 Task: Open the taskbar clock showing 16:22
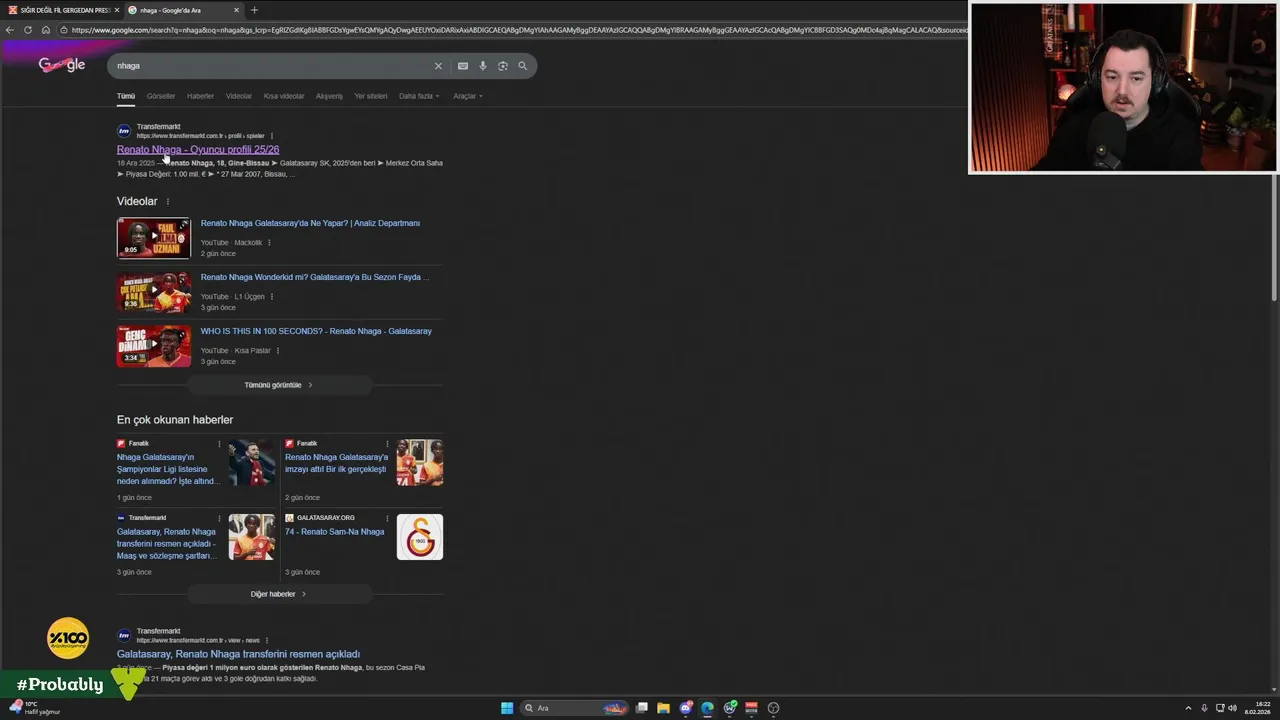(1257, 708)
